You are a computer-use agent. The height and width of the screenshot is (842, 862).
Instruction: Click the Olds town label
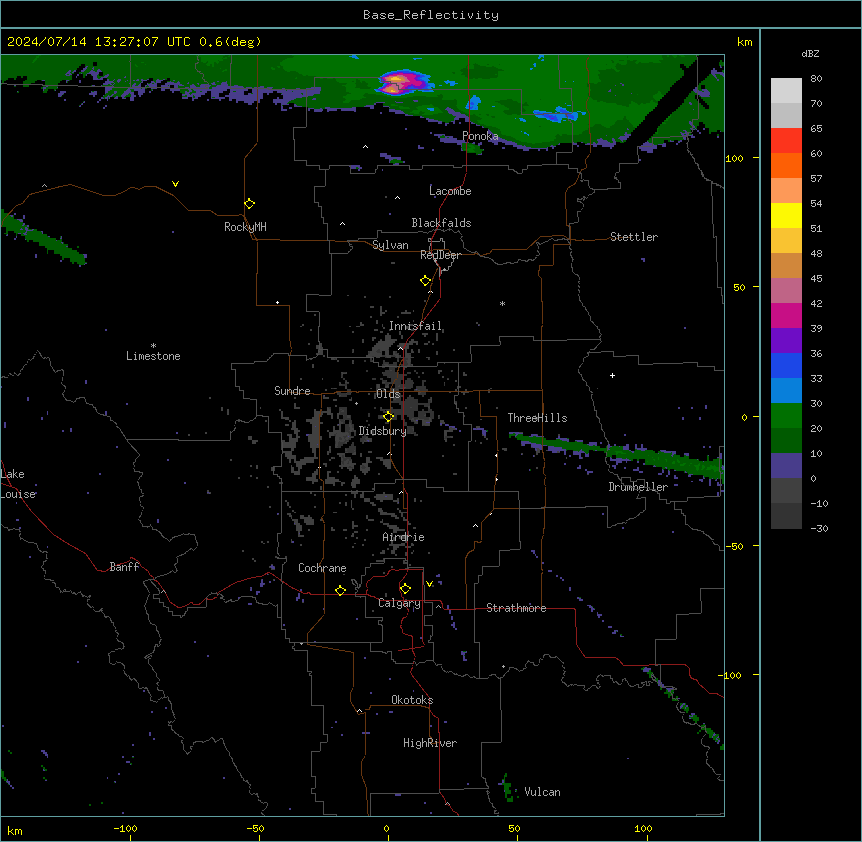coord(388,394)
